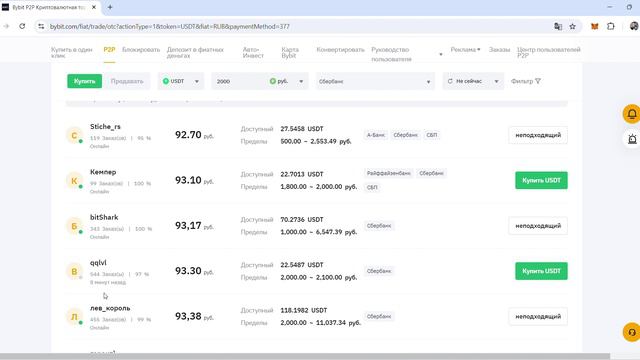Click неподходящий button for bitShark

tap(538, 226)
